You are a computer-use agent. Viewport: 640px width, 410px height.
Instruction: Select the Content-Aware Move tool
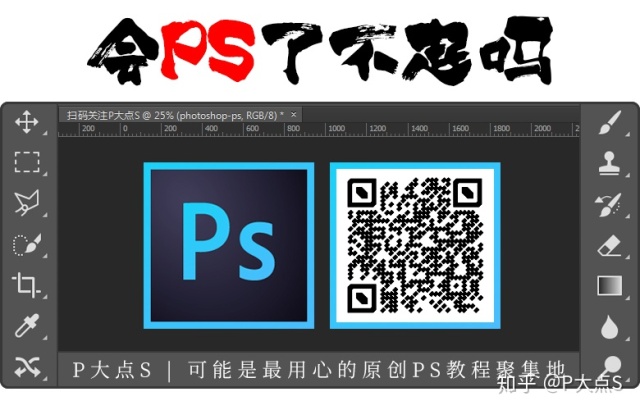coord(27,366)
